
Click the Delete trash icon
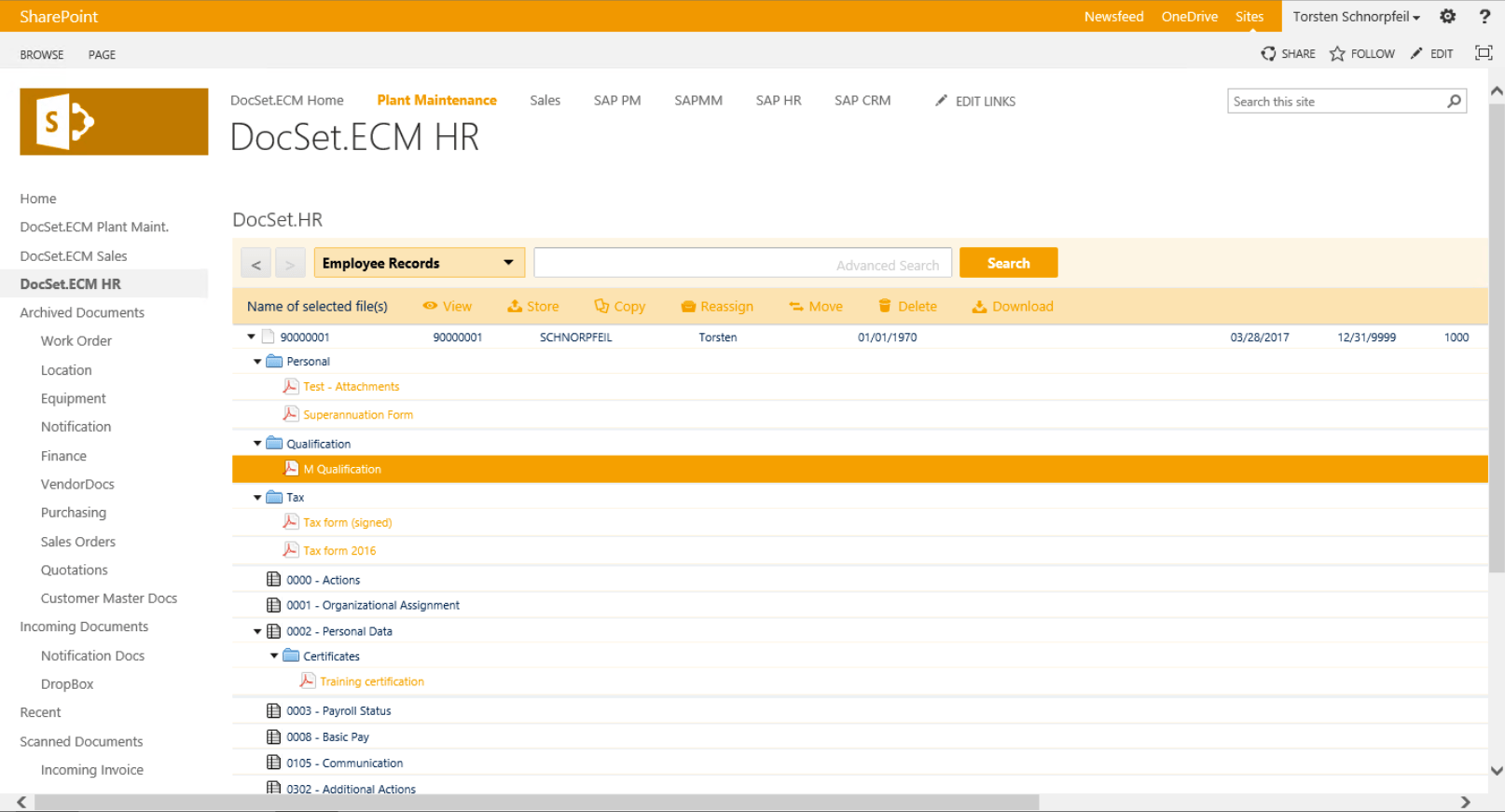[x=884, y=306]
